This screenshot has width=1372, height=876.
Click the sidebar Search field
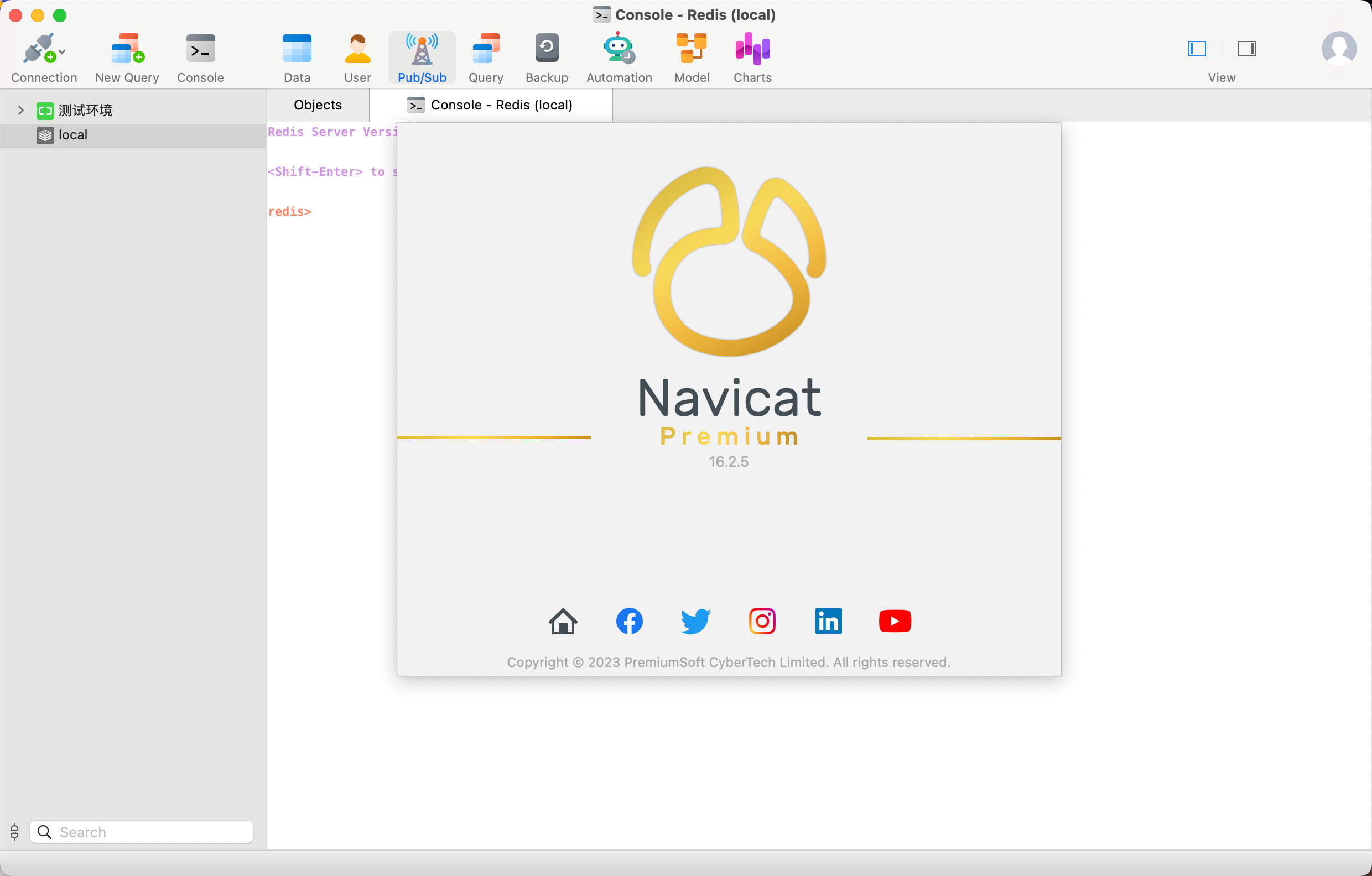click(x=142, y=832)
